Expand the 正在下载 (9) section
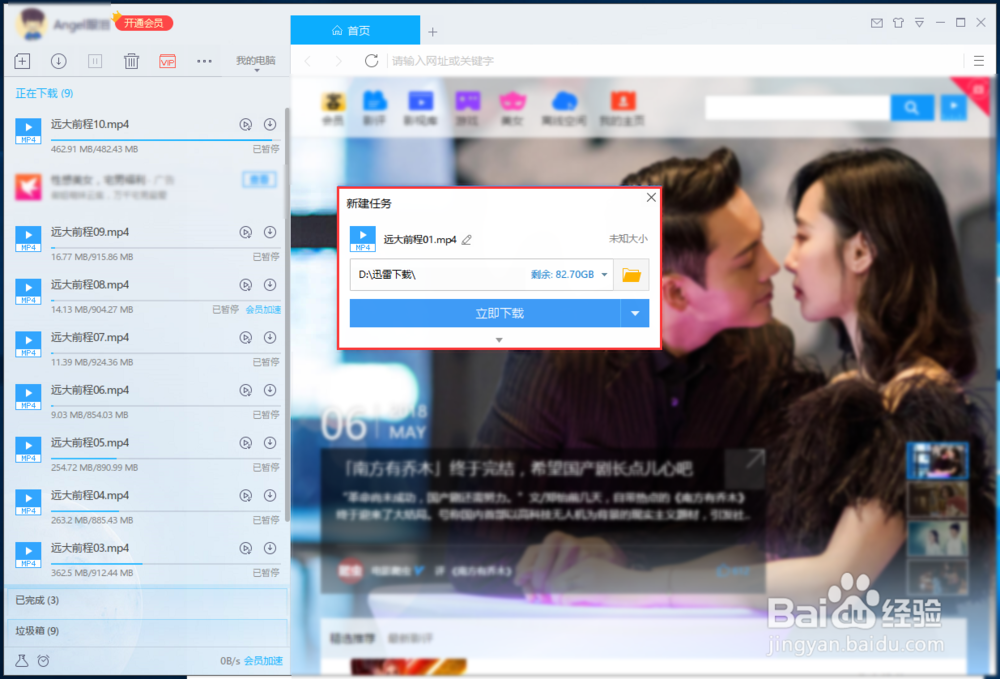The width and height of the screenshot is (1000, 679). (44, 94)
